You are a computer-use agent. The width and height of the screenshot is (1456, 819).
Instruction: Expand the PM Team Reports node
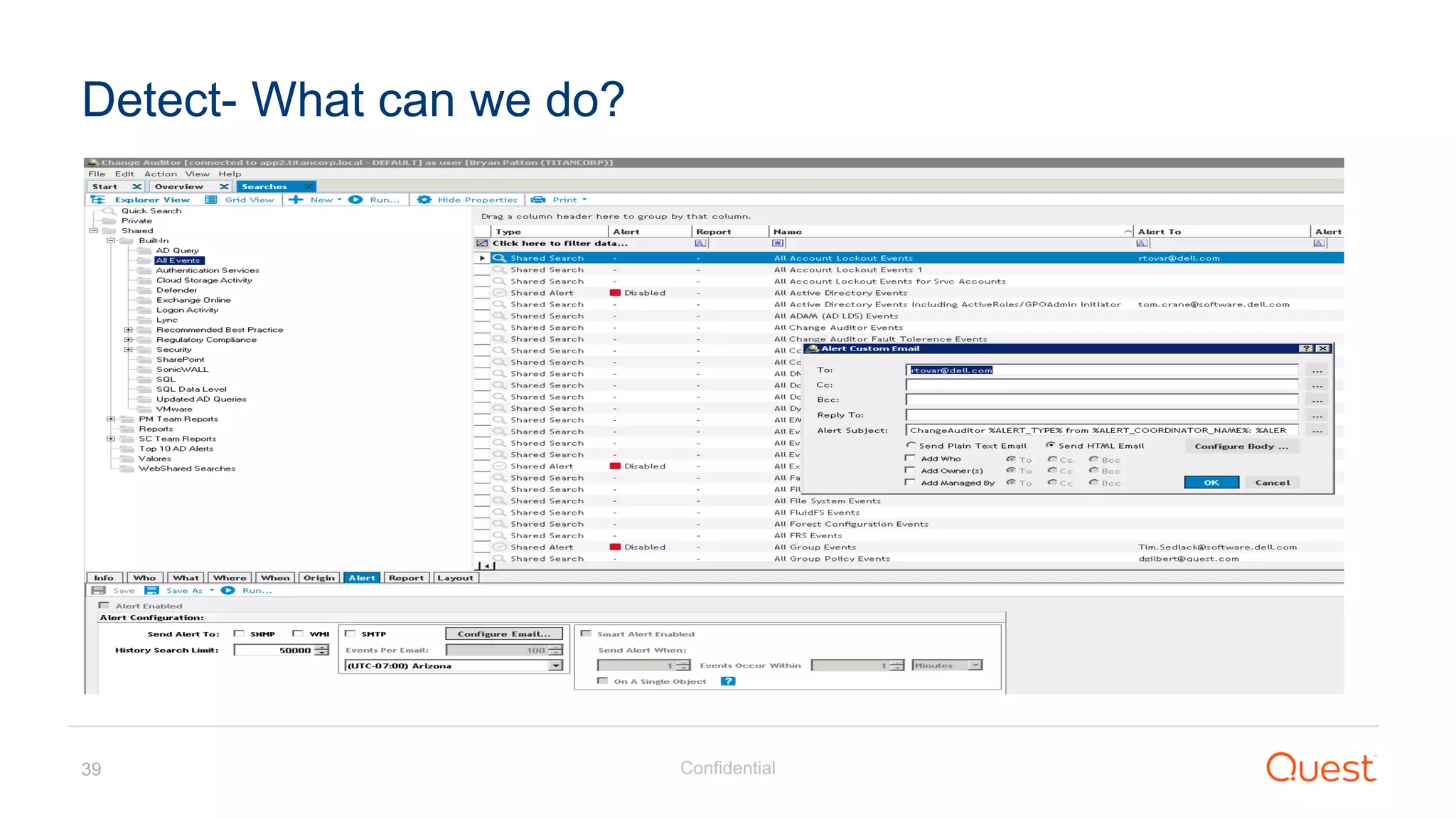[x=111, y=419]
